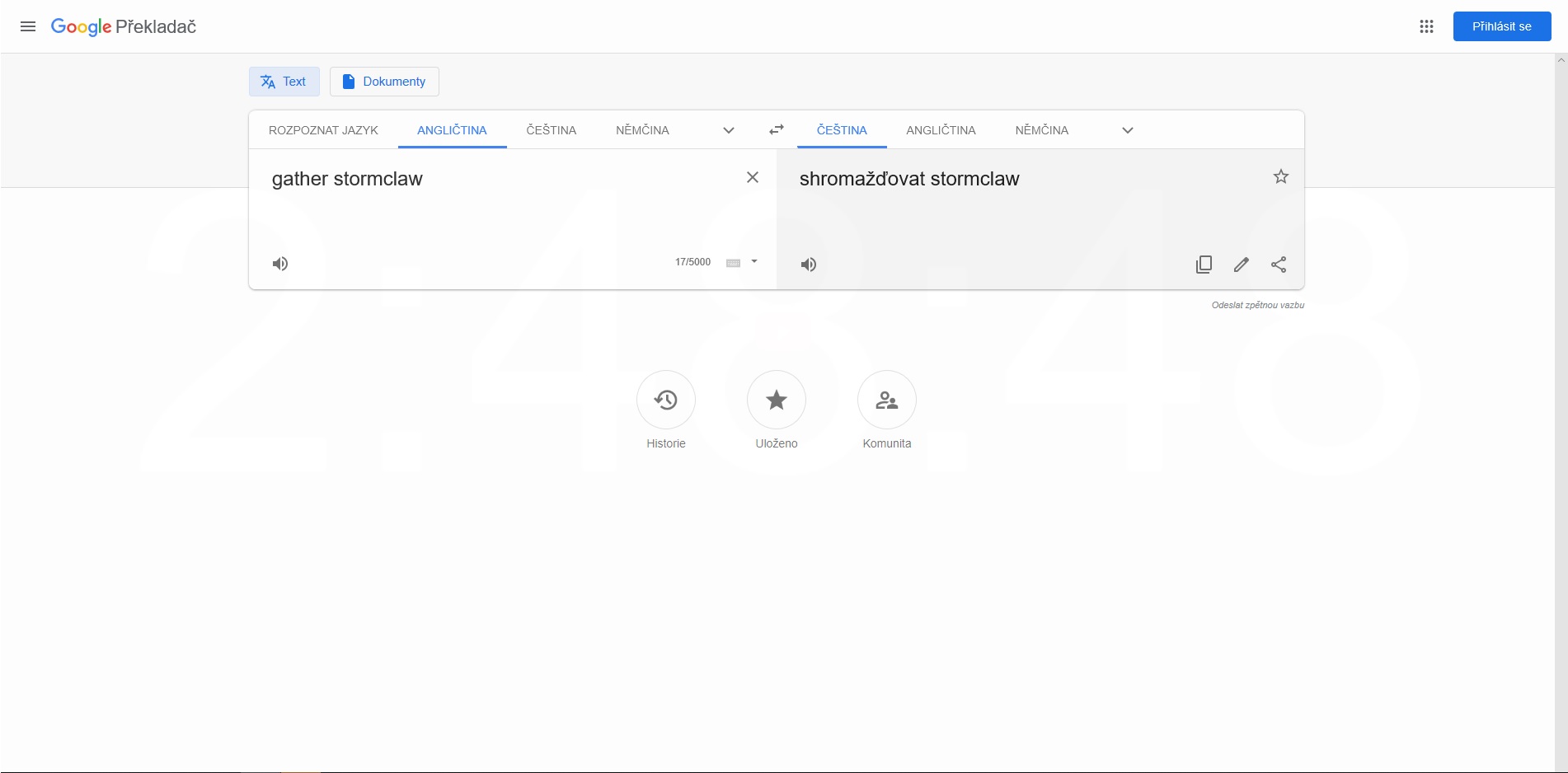Listen to the source text
Image resolution: width=1568 pixels, height=773 pixels.
point(280,264)
